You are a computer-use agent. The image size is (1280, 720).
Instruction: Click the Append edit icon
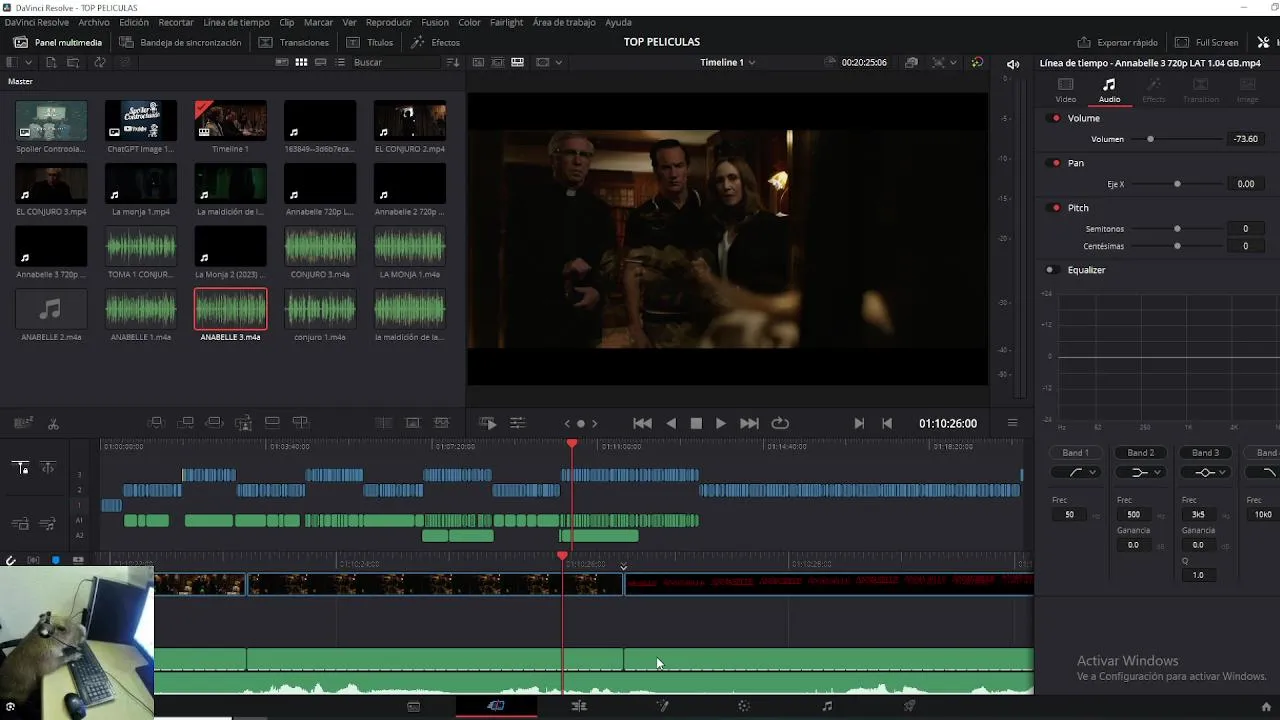[185, 424]
